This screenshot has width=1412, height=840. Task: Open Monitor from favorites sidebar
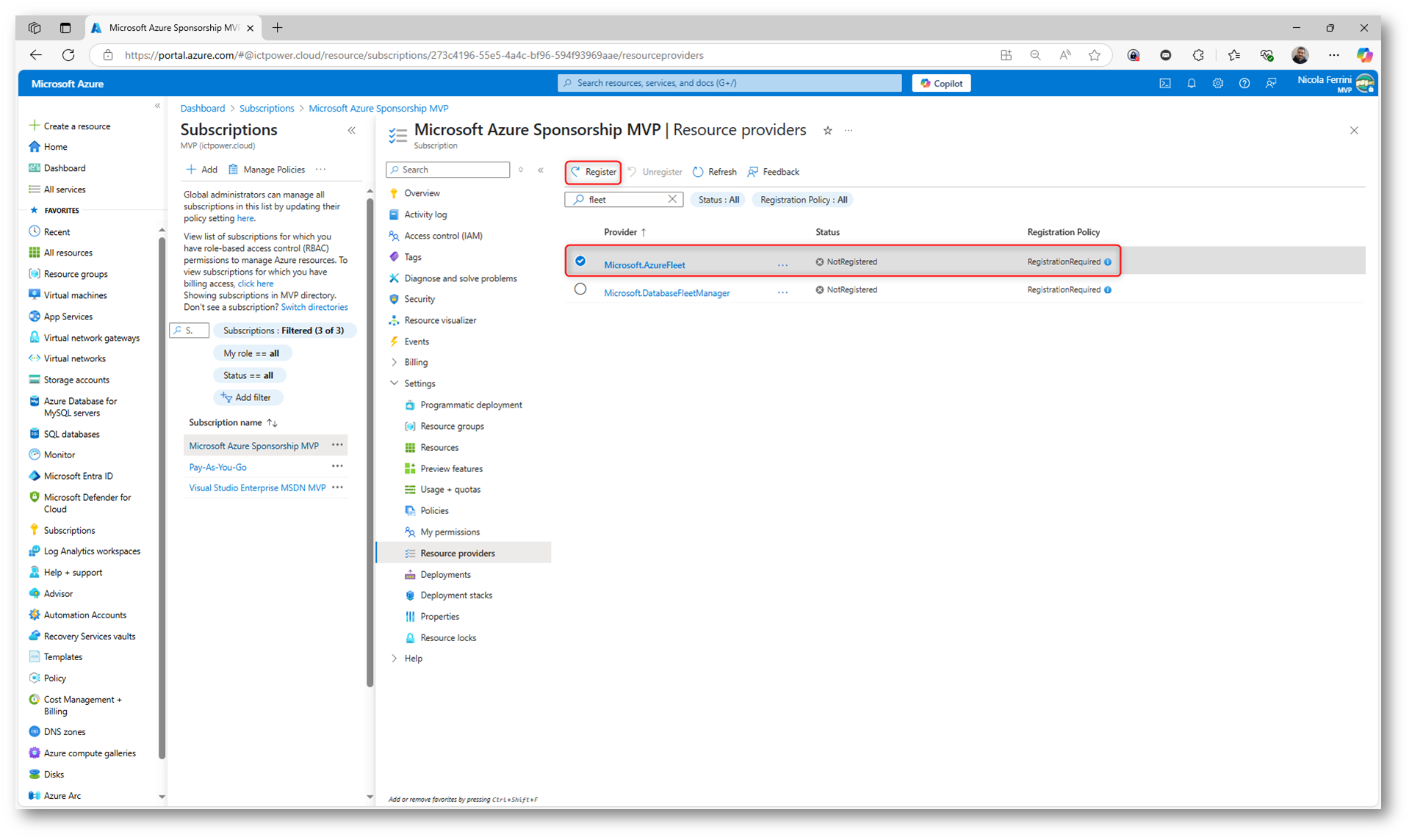[x=60, y=455]
